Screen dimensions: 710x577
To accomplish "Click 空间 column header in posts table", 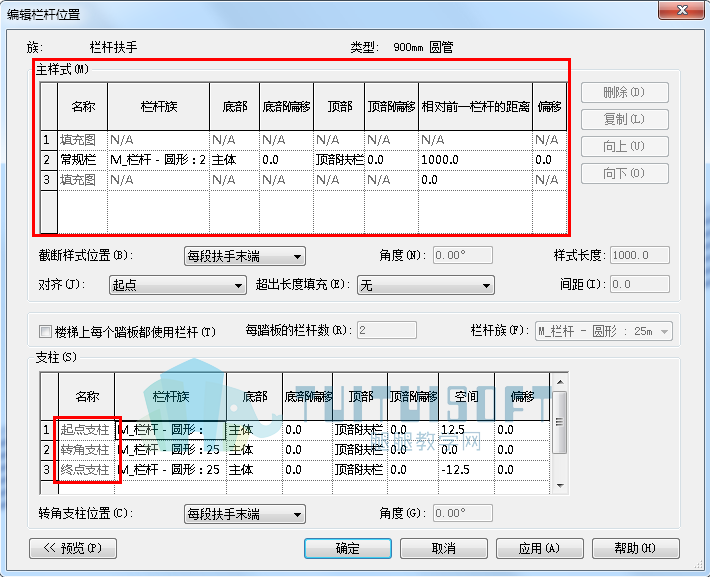I will [x=466, y=397].
